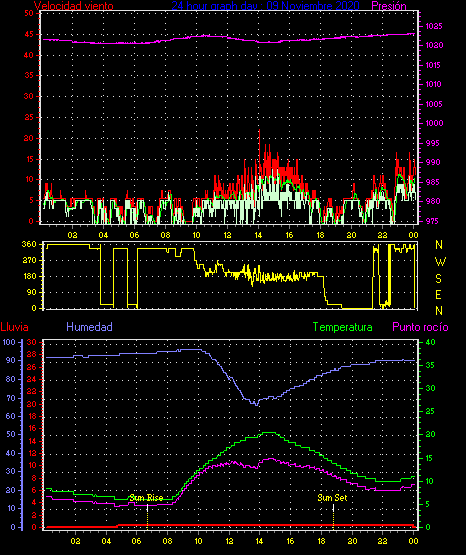The height and width of the screenshot is (555, 466).
Task: Select the 90 humidity axis value in blue
Action: pos(11,360)
